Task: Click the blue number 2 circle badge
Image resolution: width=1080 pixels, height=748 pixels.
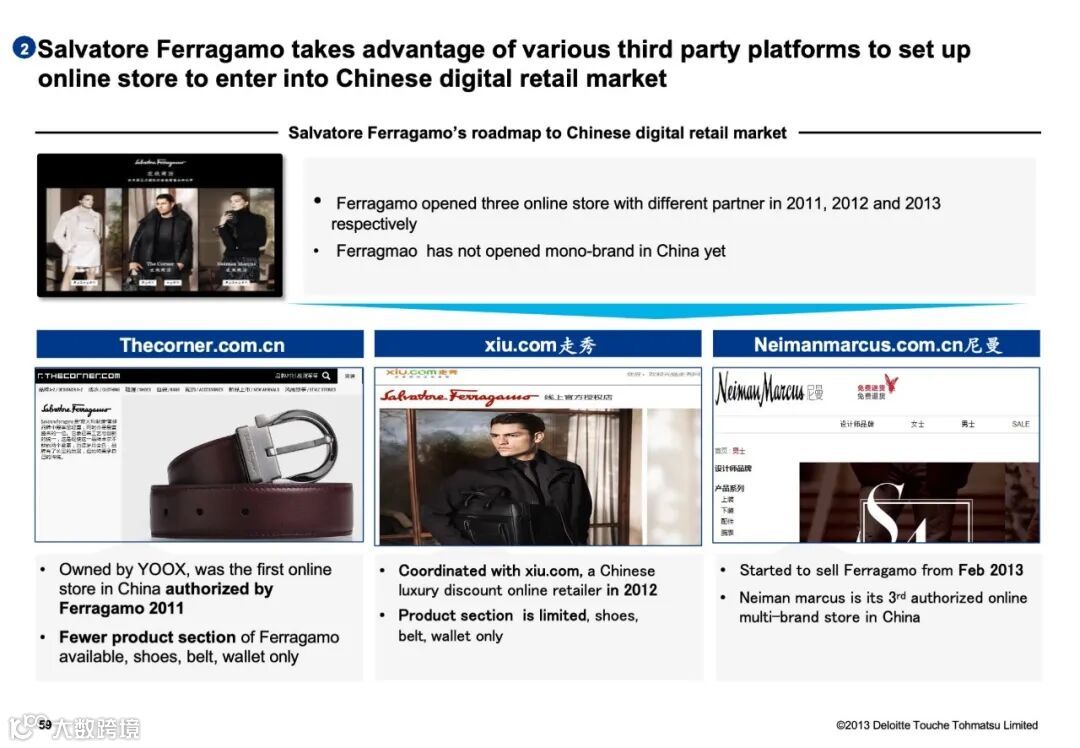Action: (24, 48)
